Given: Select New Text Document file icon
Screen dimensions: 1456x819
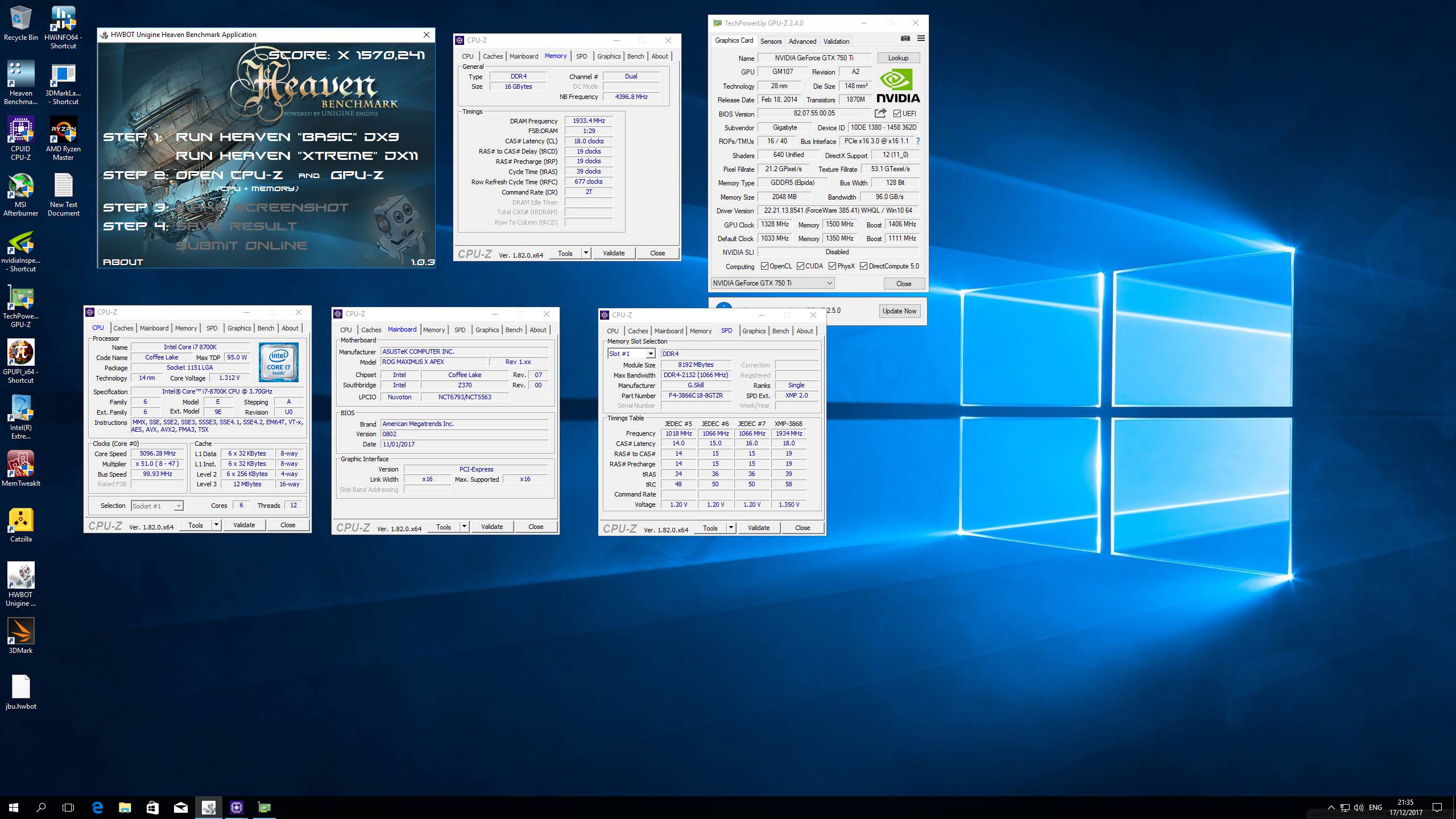Looking at the screenshot, I should tap(63, 195).
